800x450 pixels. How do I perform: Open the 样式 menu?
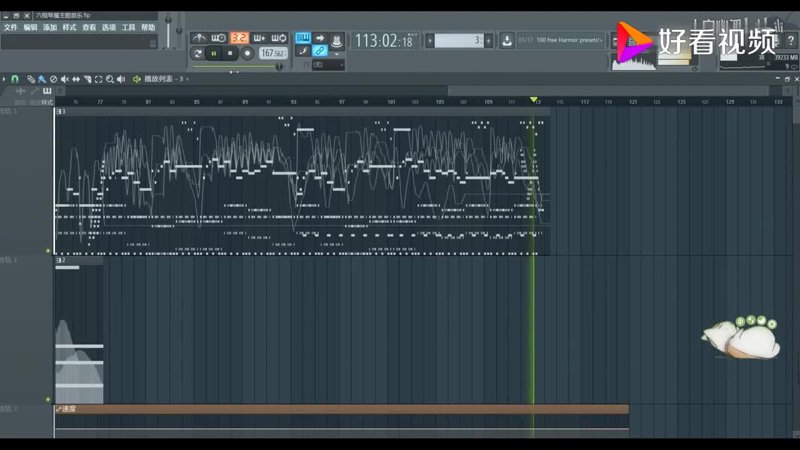69,28
